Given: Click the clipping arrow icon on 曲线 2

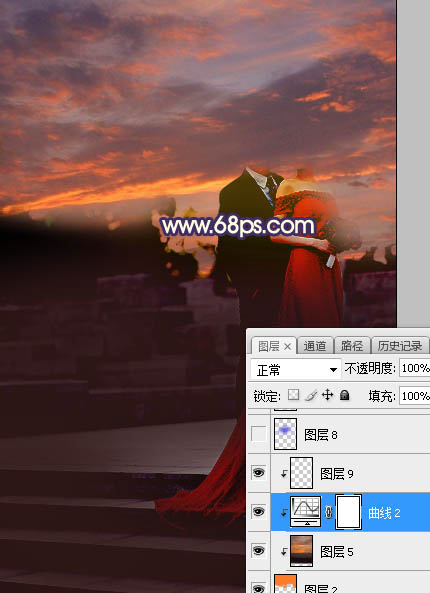Looking at the screenshot, I should pyautogui.click(x=284, y=512).
